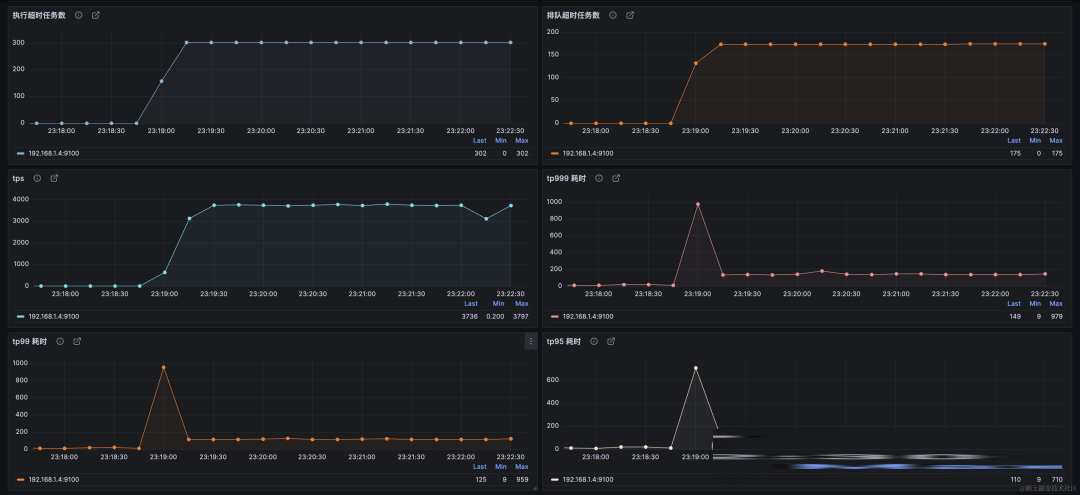
Task: Click info icon on 排队超时任务数 panel
Action: click(x=613, y=15)
